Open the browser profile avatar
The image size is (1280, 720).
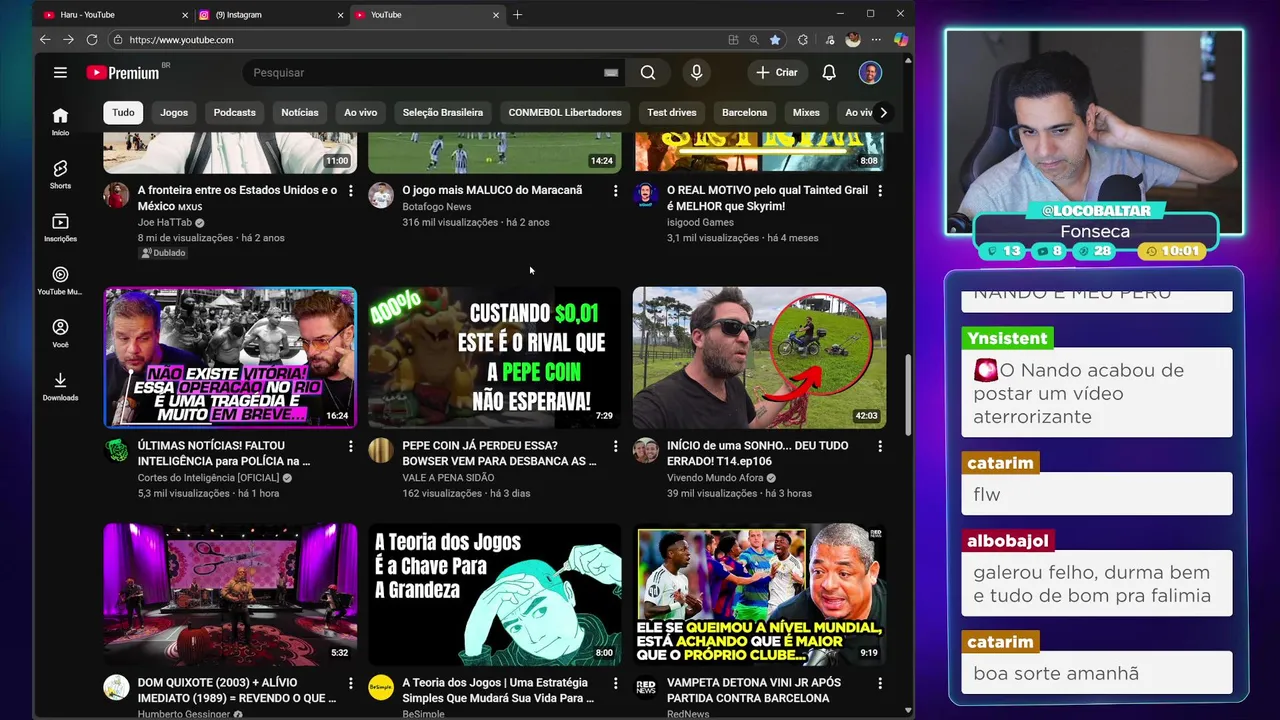(x=852, y=40)
